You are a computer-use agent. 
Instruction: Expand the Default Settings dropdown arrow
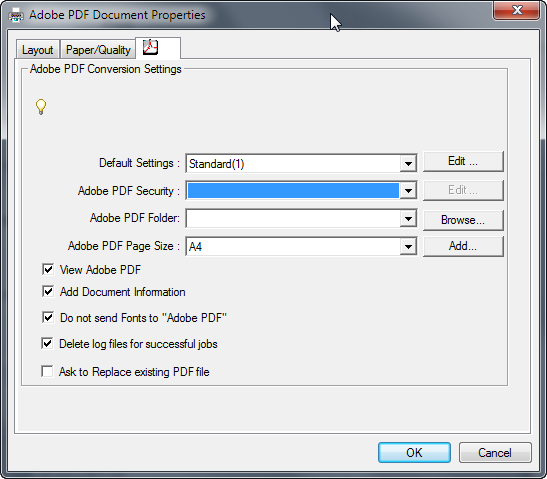coord(408,163)
